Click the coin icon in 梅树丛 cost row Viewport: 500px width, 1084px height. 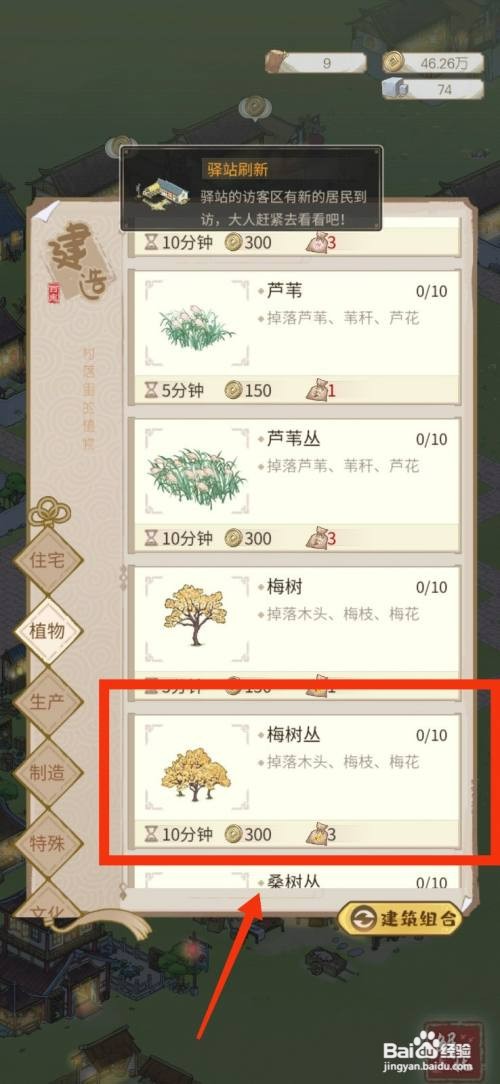pyautogui.click(x=234, y=834)
